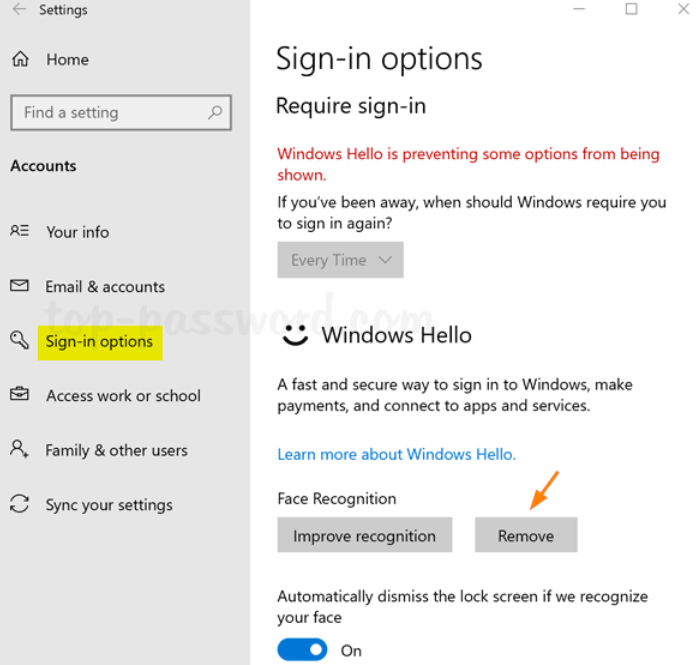This screenshot has width=697, height=665.
Task: Click the Settings title text
Action: click(x=63, y=10)
